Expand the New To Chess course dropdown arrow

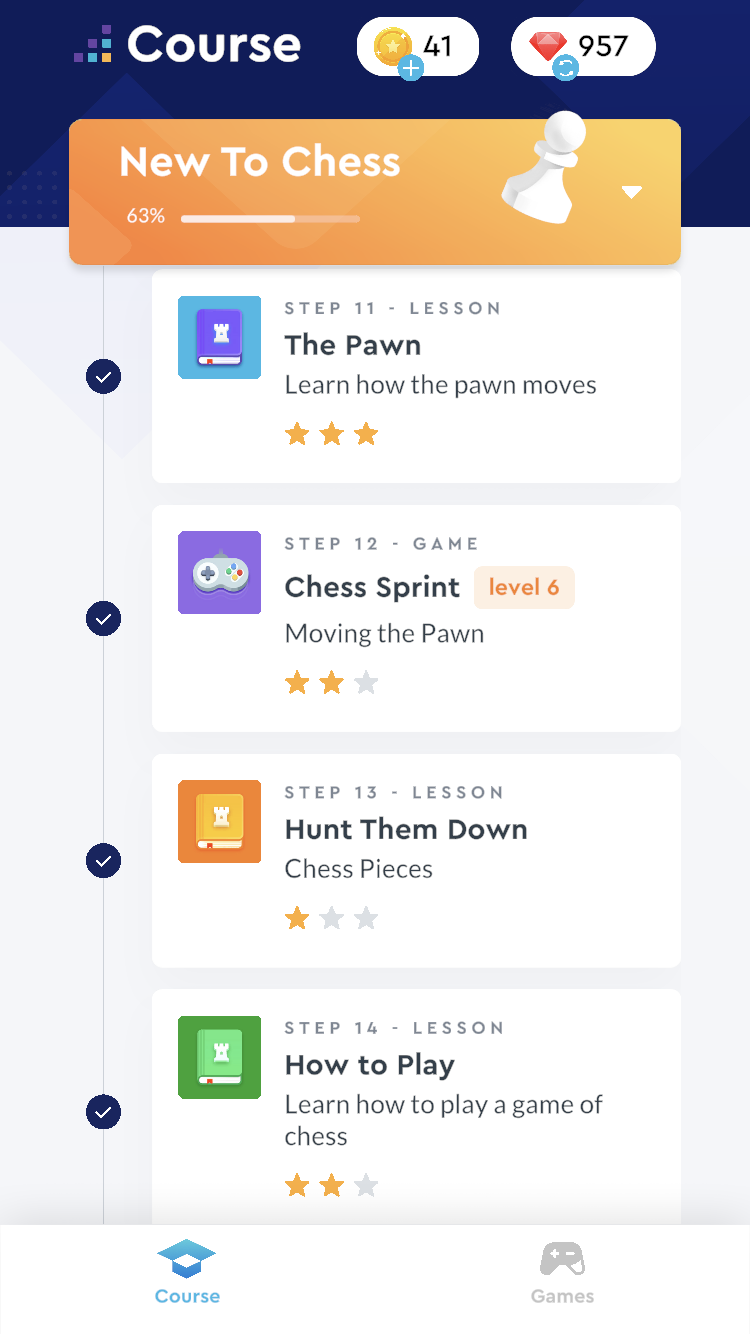coord(631,192)
